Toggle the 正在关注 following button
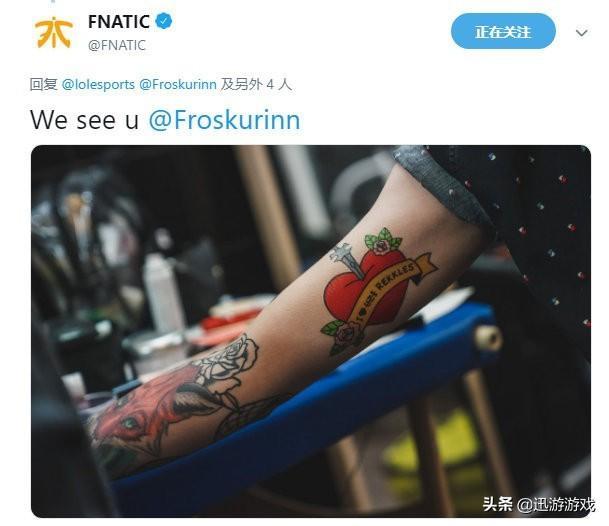This screenshot has height=526, width=609. coord(503,31)
